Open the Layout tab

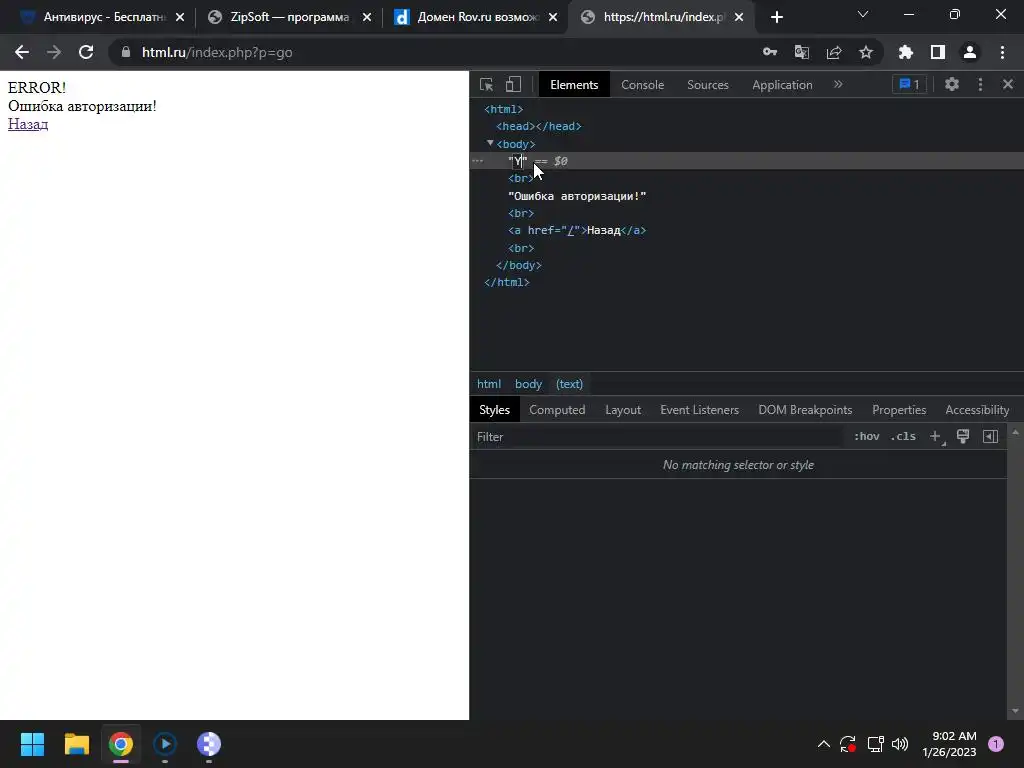pyautogui.click(x=623, y=410)
